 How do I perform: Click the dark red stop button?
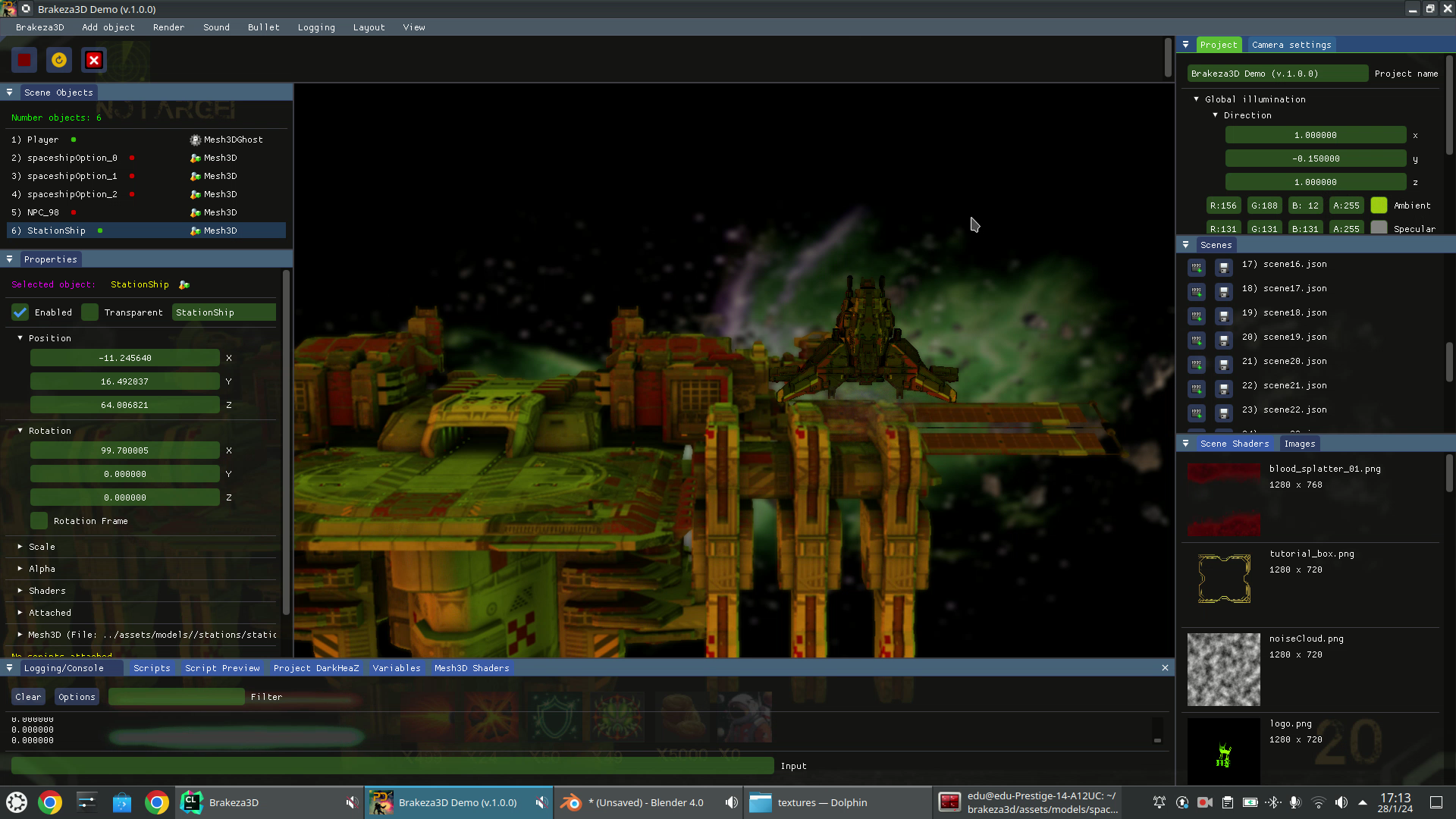tap(24, 60)
